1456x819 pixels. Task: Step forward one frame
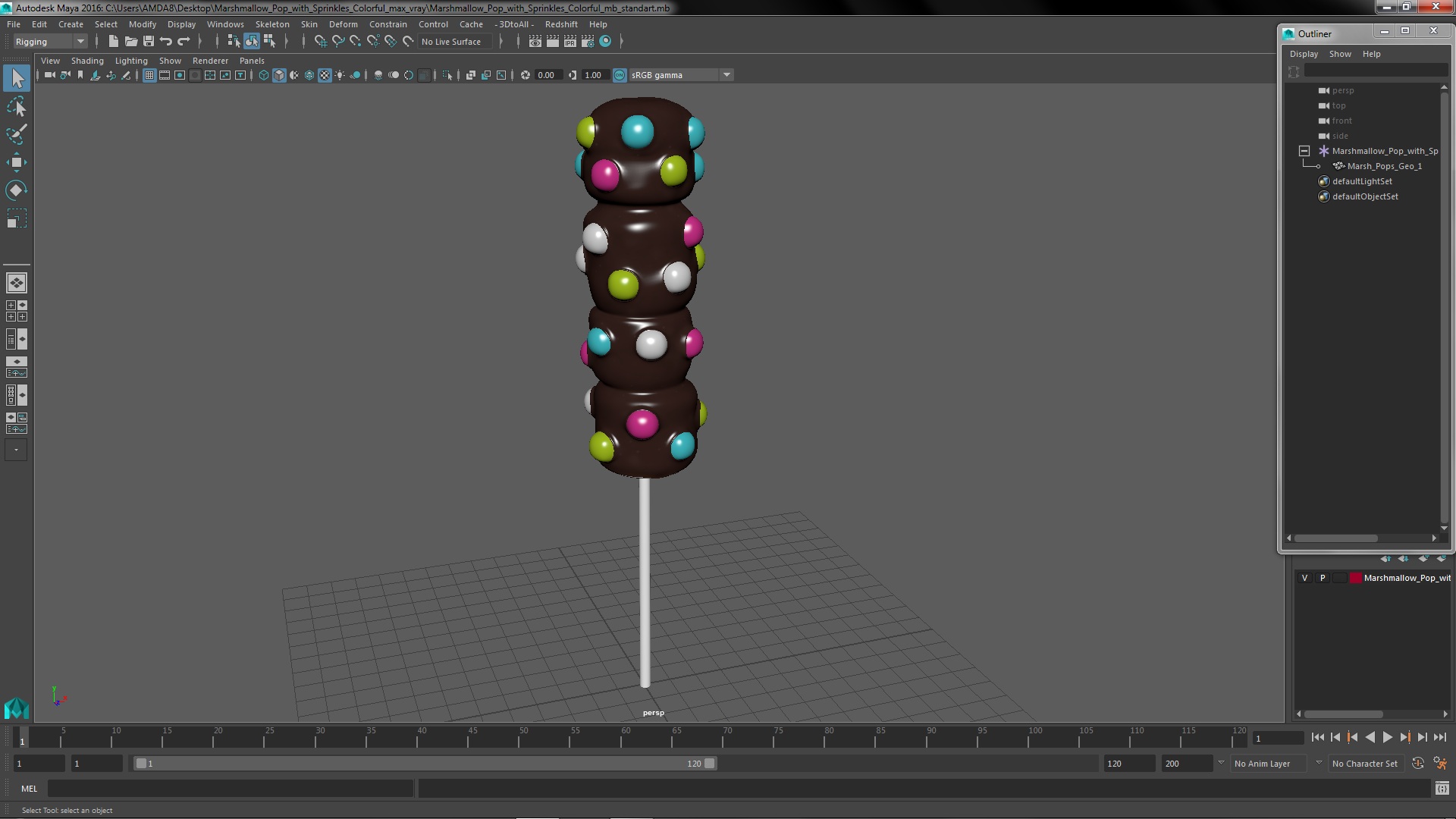[1422, 737]
